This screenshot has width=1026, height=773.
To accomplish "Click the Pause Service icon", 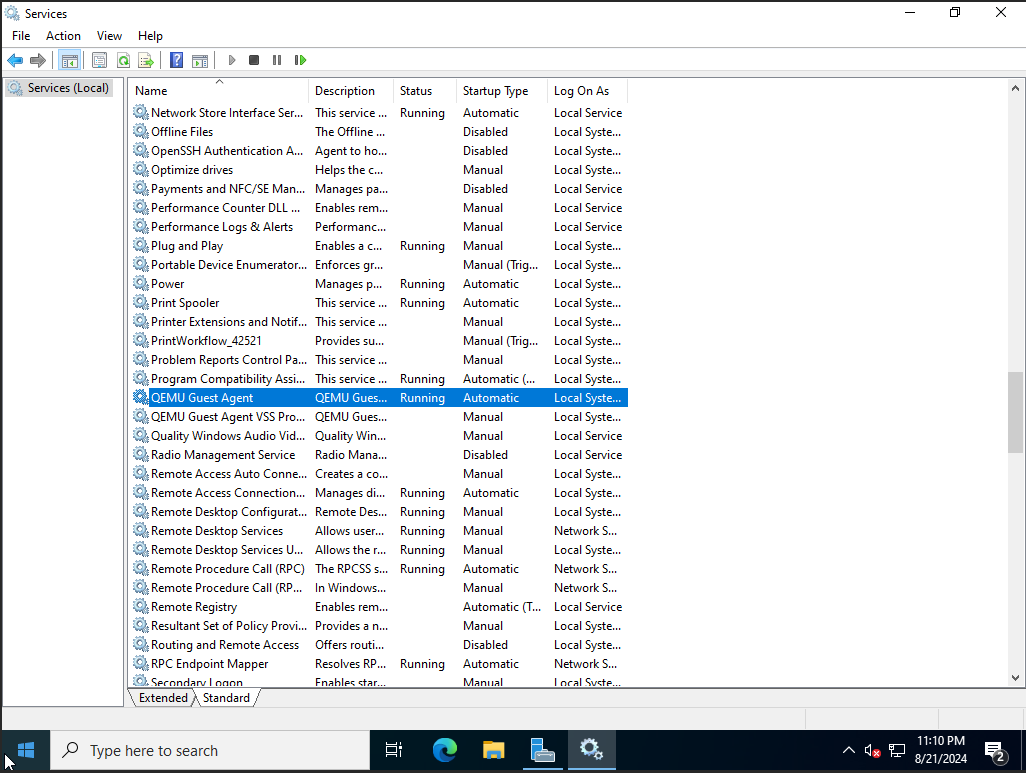I will [x=277, y=60].
